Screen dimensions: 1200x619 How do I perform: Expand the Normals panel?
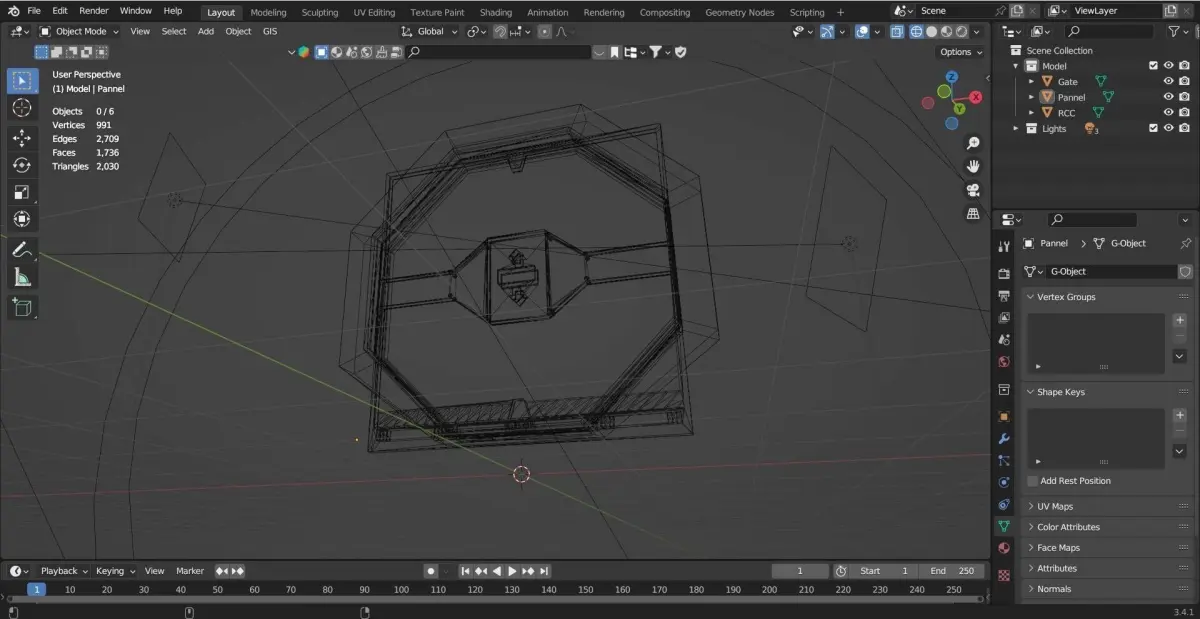click(x=1054, y=589)
